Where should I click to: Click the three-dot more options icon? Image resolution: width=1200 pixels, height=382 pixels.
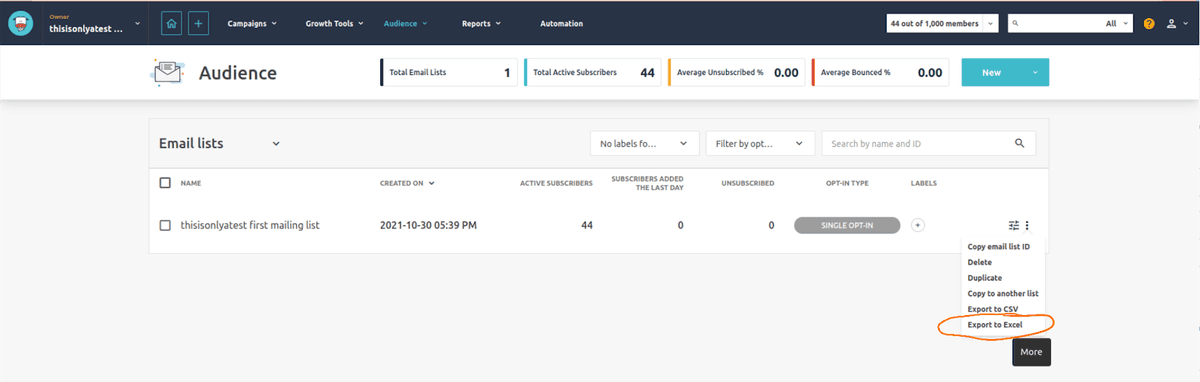tap(1027, 225)
